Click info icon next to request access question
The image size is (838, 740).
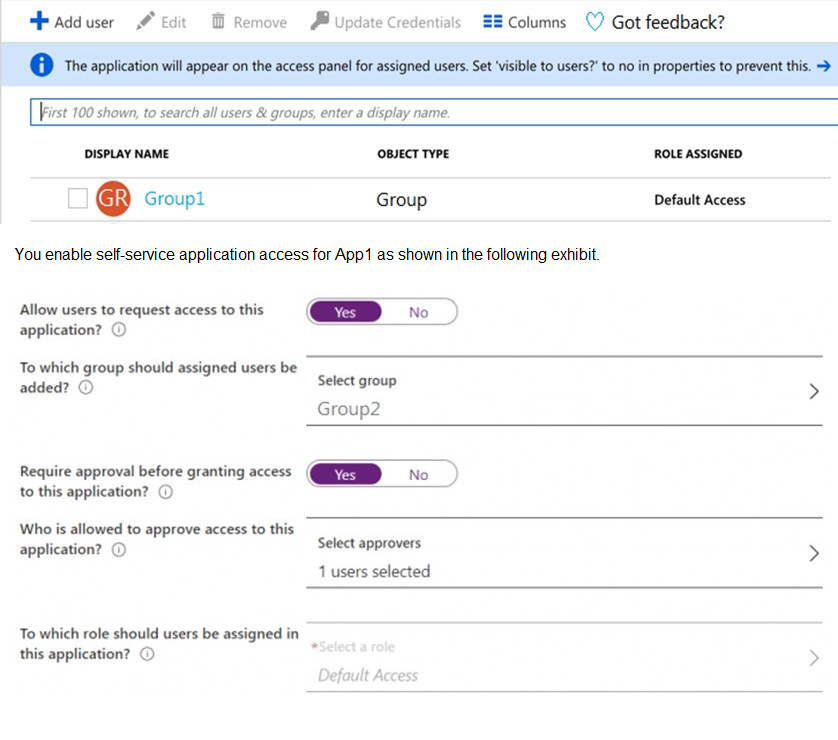tap(119, 331)
